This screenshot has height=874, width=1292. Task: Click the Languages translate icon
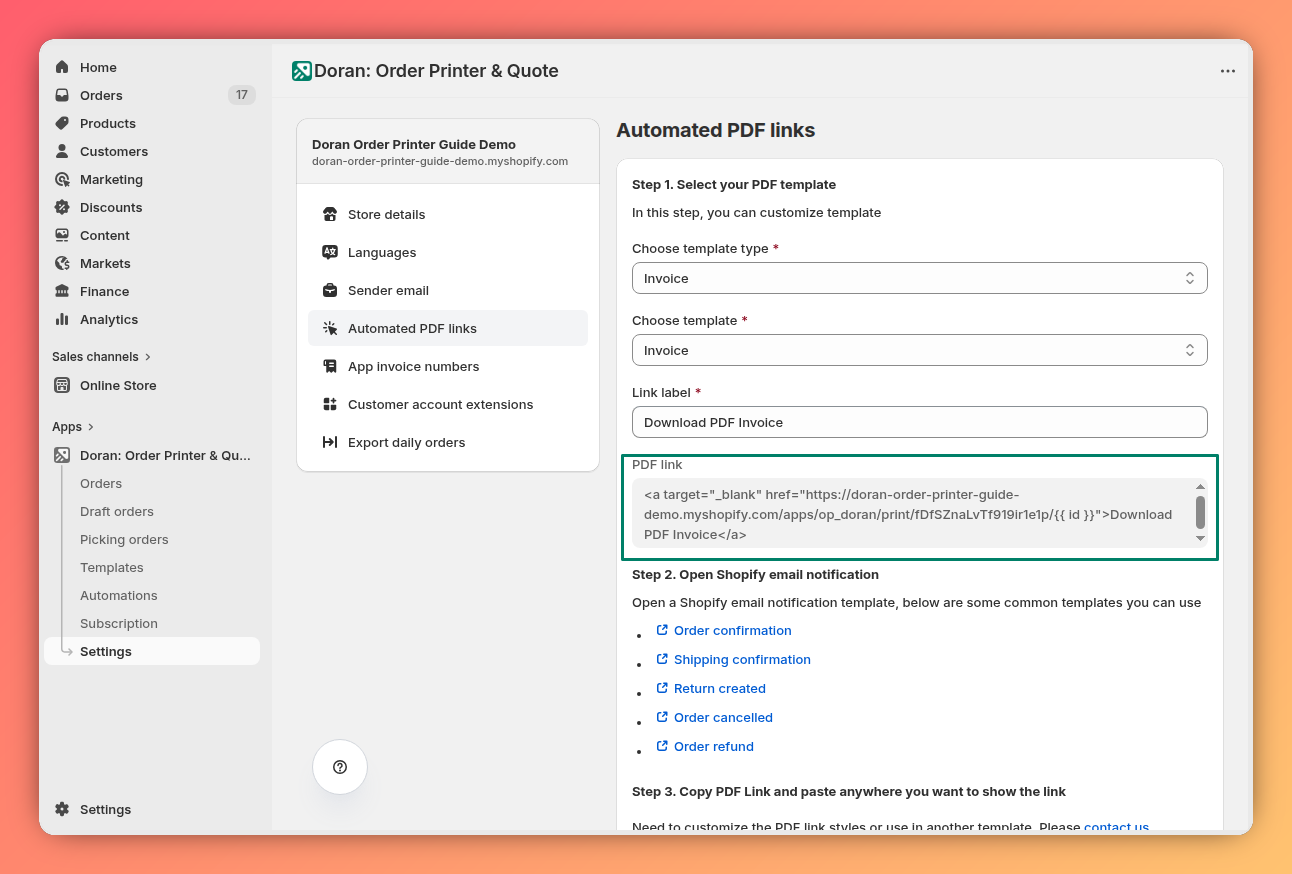pos(330,252)
